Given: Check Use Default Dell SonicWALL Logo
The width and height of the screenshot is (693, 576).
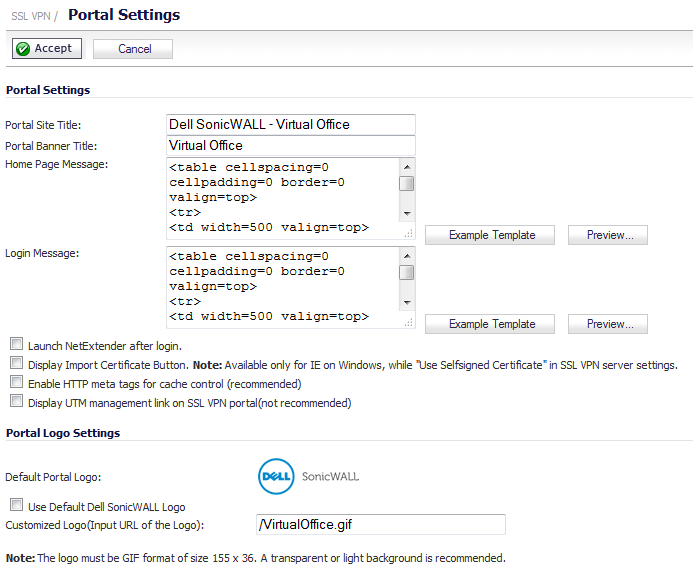Looking at the screenshot, I should [x=16, y=504].
